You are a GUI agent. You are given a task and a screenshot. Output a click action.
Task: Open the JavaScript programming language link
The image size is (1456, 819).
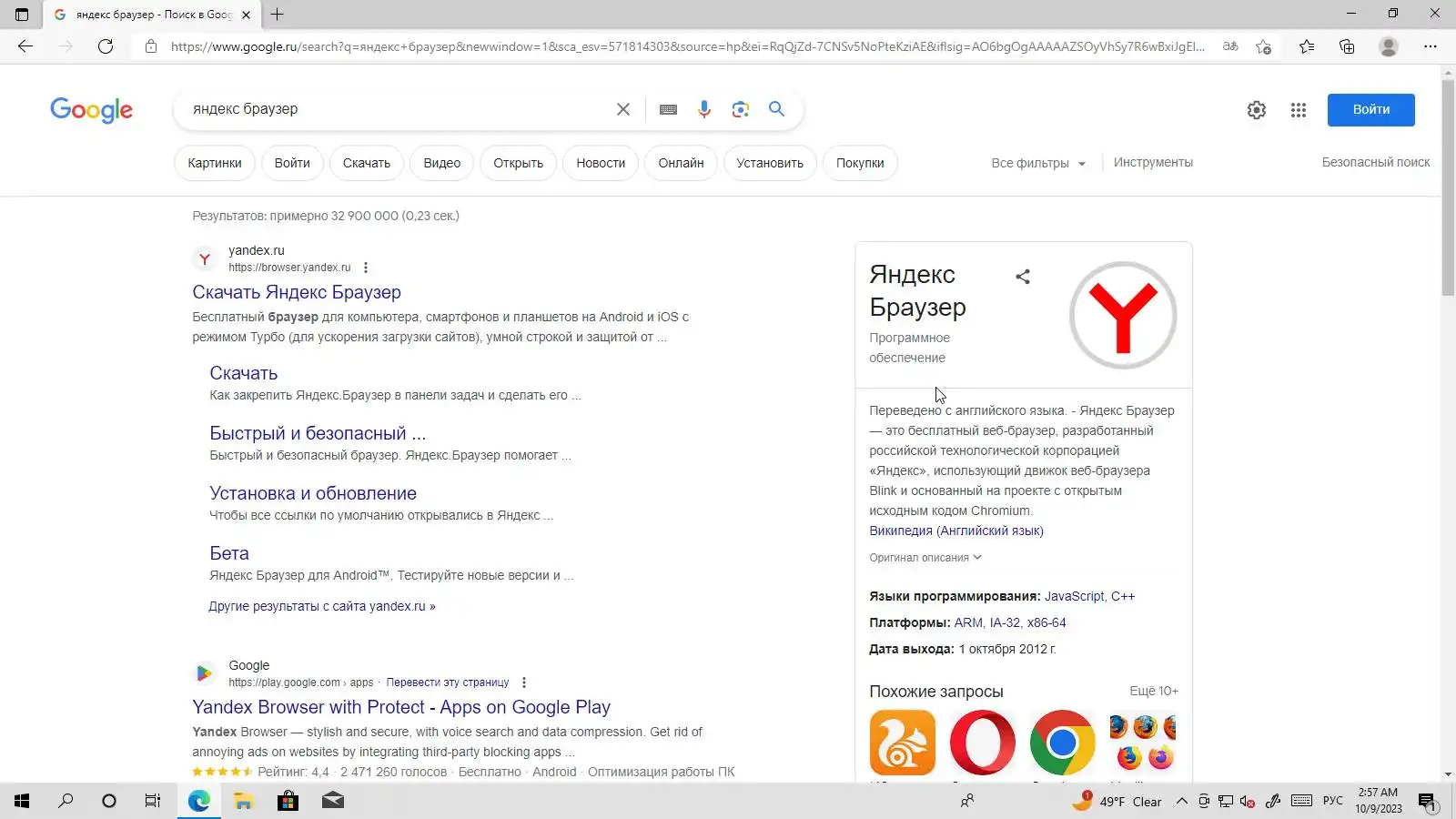click(1074, 596)
